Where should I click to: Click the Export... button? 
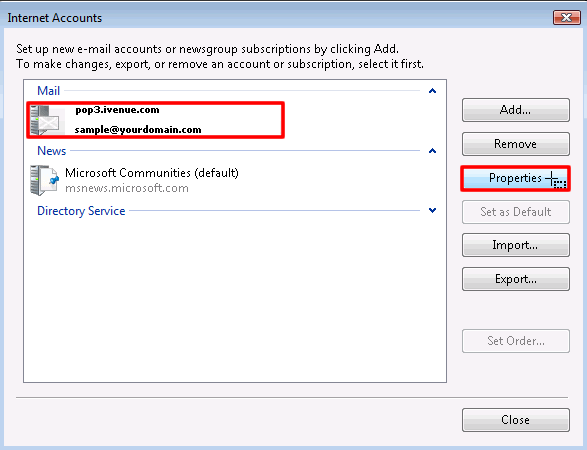point(515,279)
